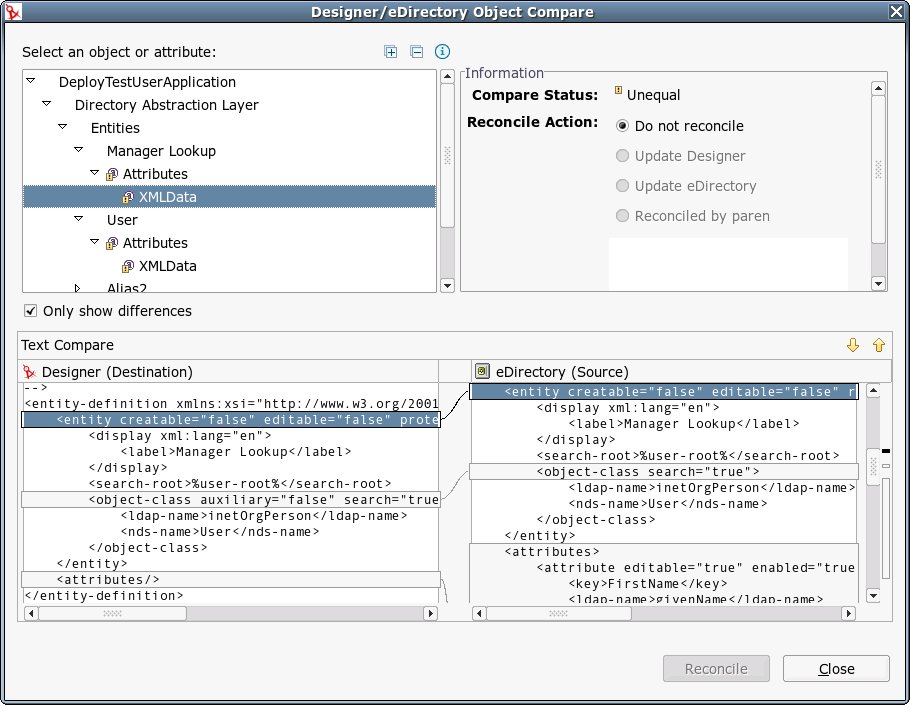The height and width of the screenshot is (705, 910).
Task: Select the User entity tree item
Action: tap(122, 220)
